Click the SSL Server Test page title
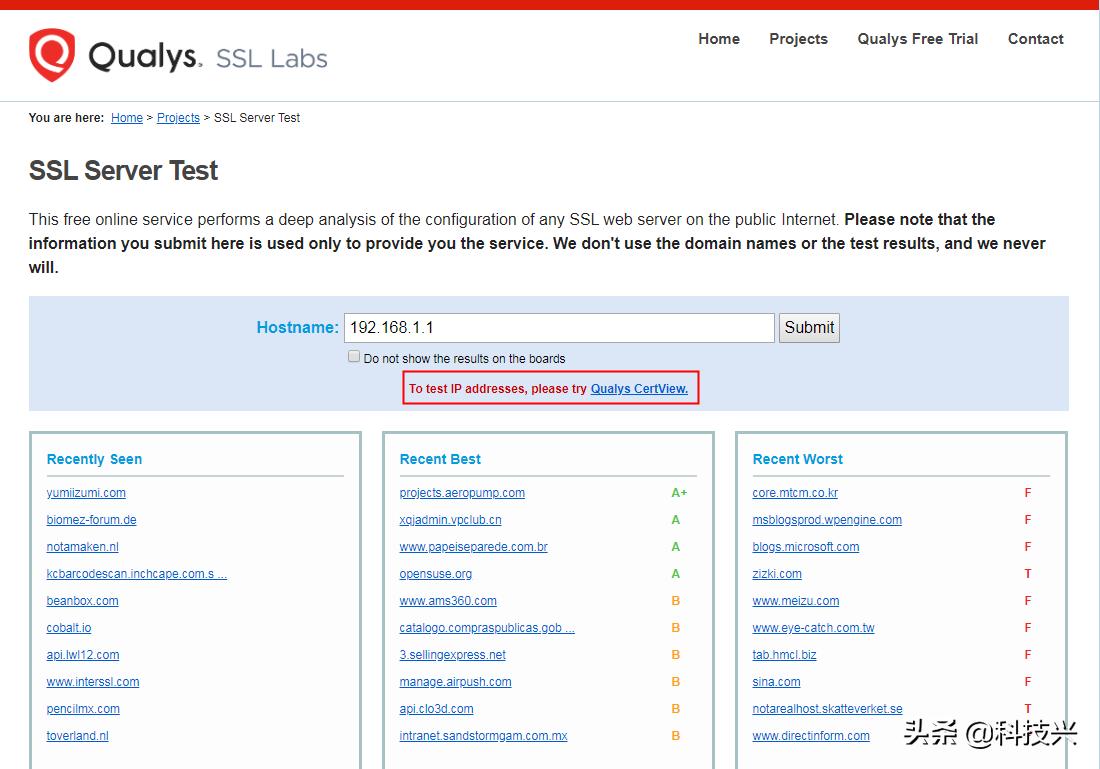Screen dimensions: 1100x769 [123, 170]
